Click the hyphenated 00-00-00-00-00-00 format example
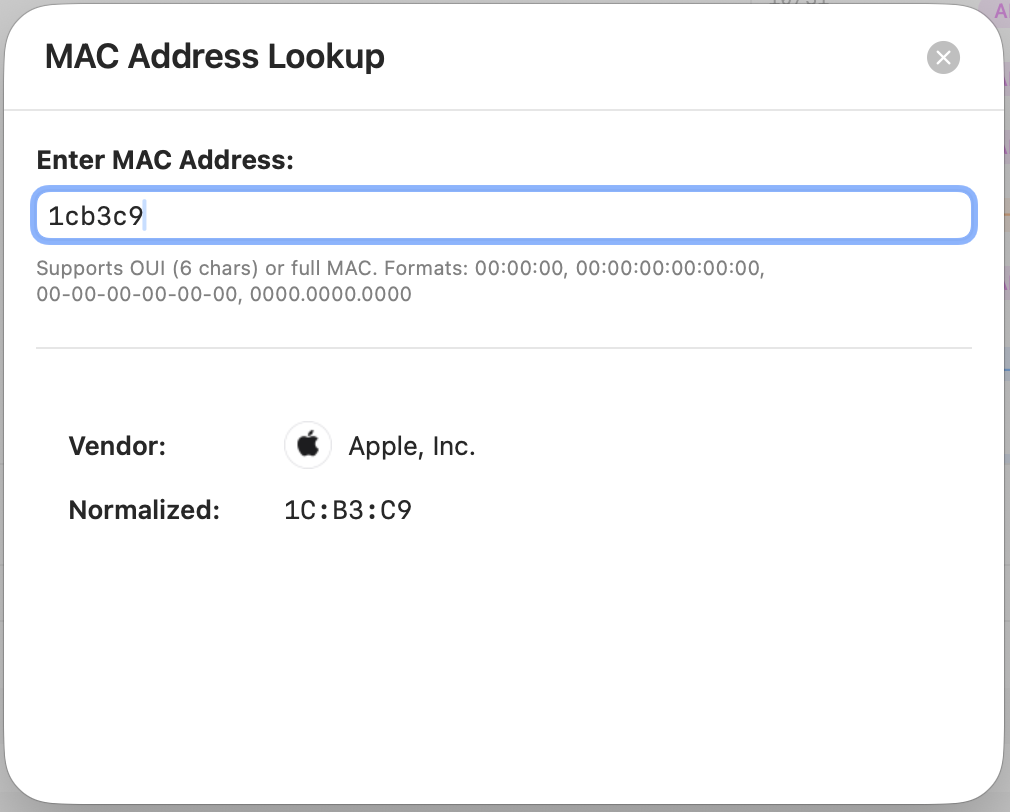Screen dimensions: 1010x812 click(x=138, y=295)
